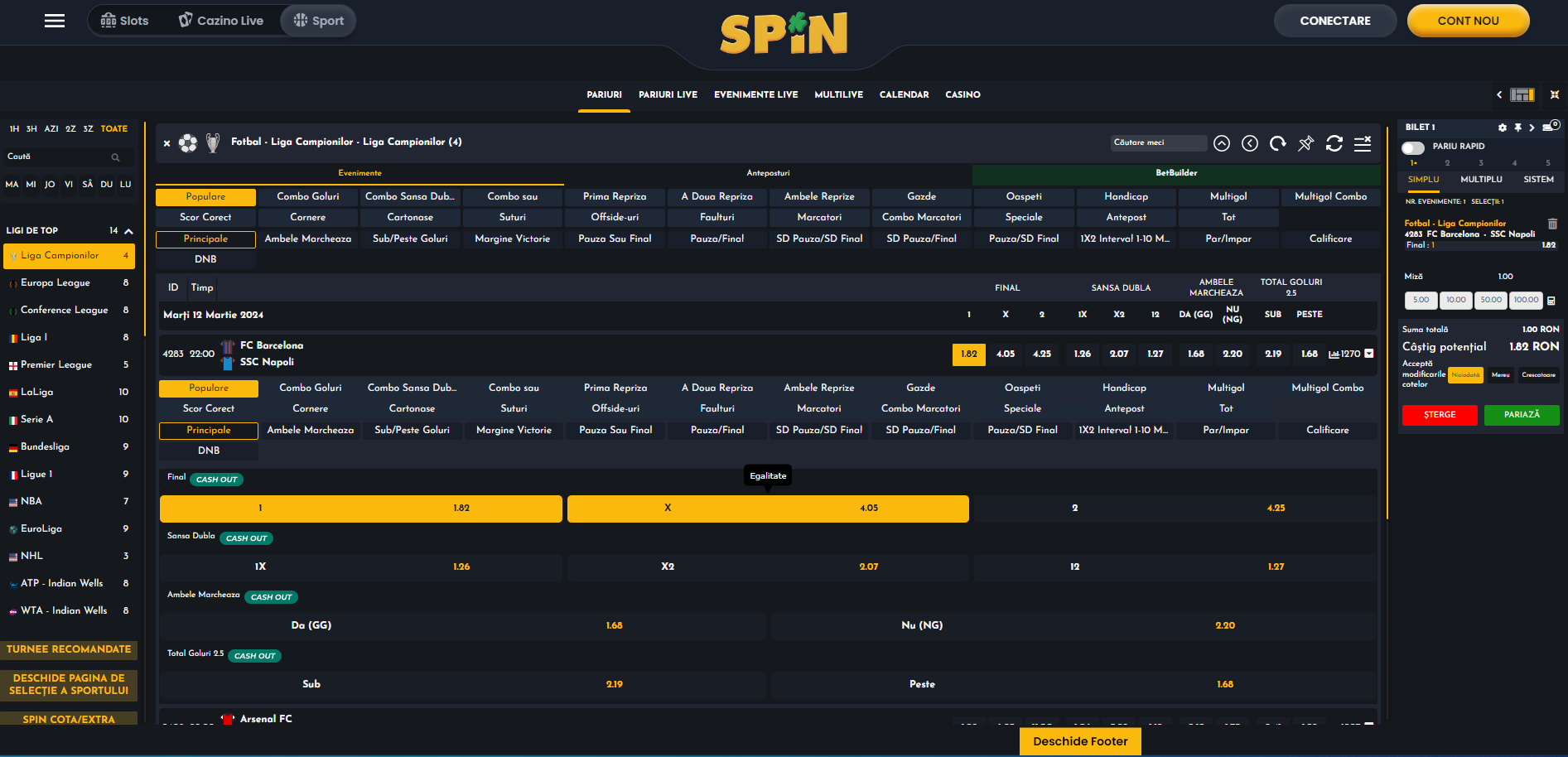1568x757 pixels.
Task: Pin the event list panel
Action: pos(1305,143)
